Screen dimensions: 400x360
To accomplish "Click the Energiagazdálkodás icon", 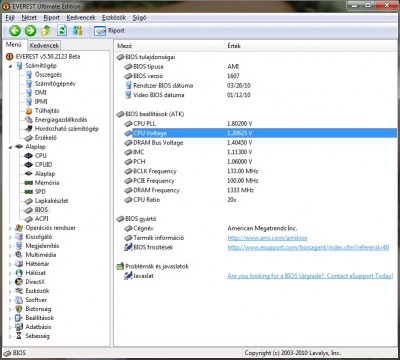I will (x=29, y=120).
